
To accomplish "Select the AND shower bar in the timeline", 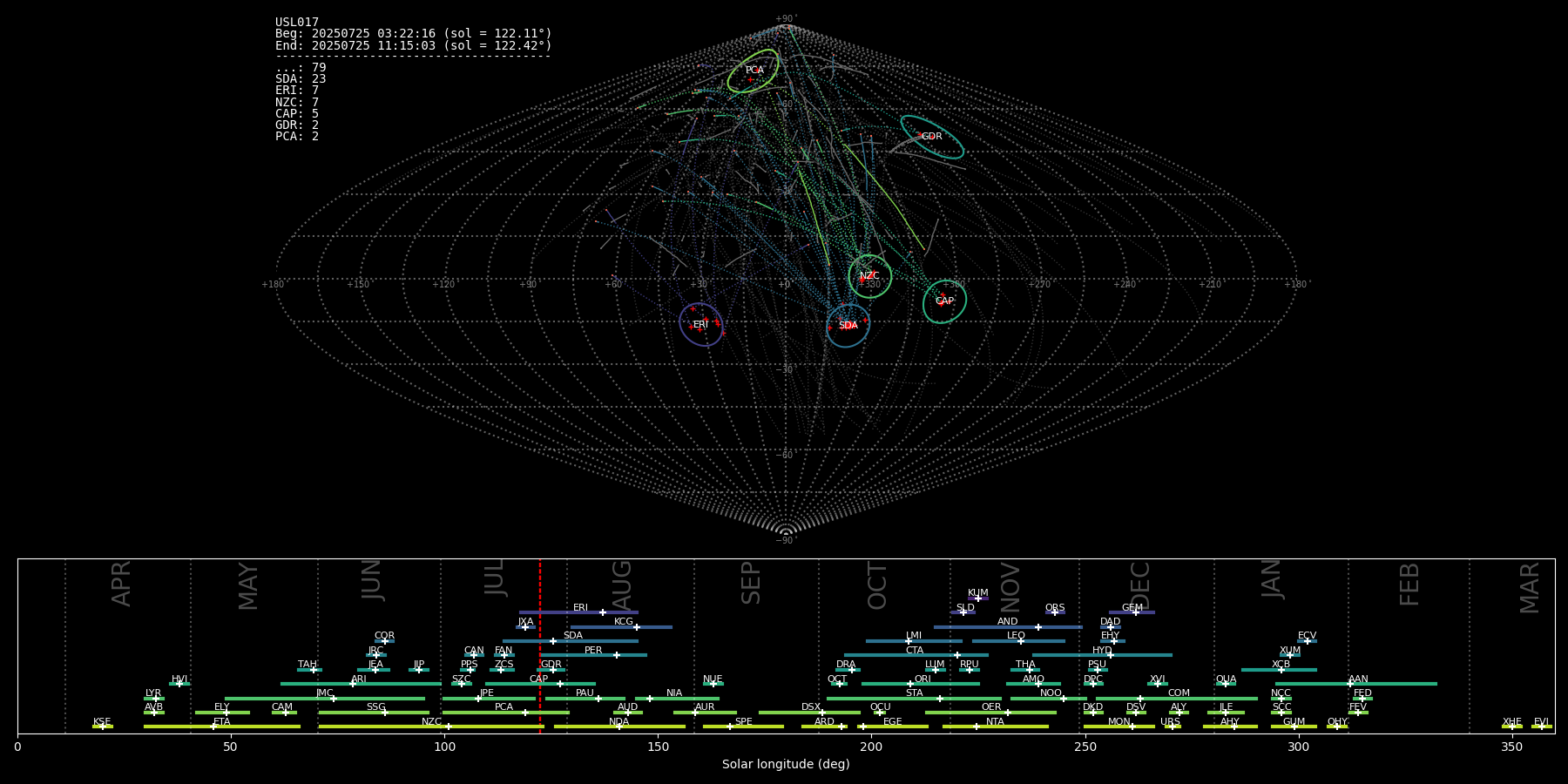I will coord(1008,627).
